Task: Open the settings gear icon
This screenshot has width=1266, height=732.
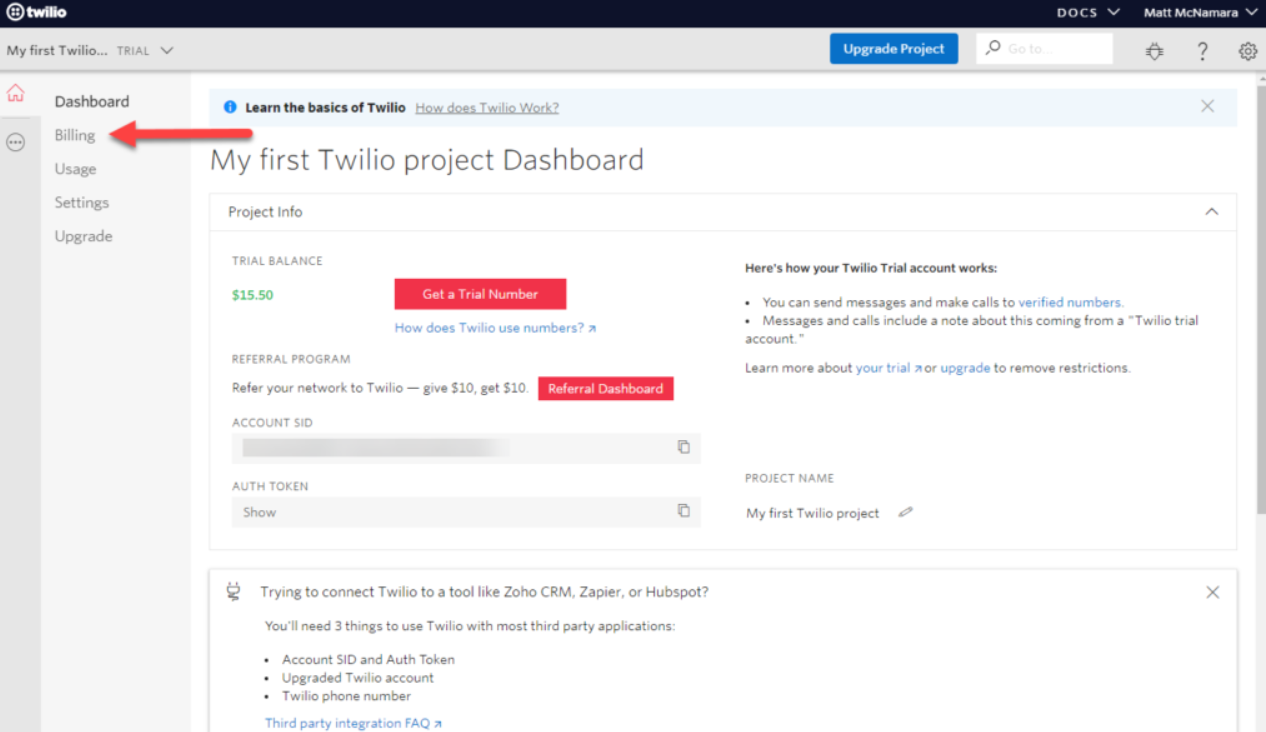Action: 1248,51
